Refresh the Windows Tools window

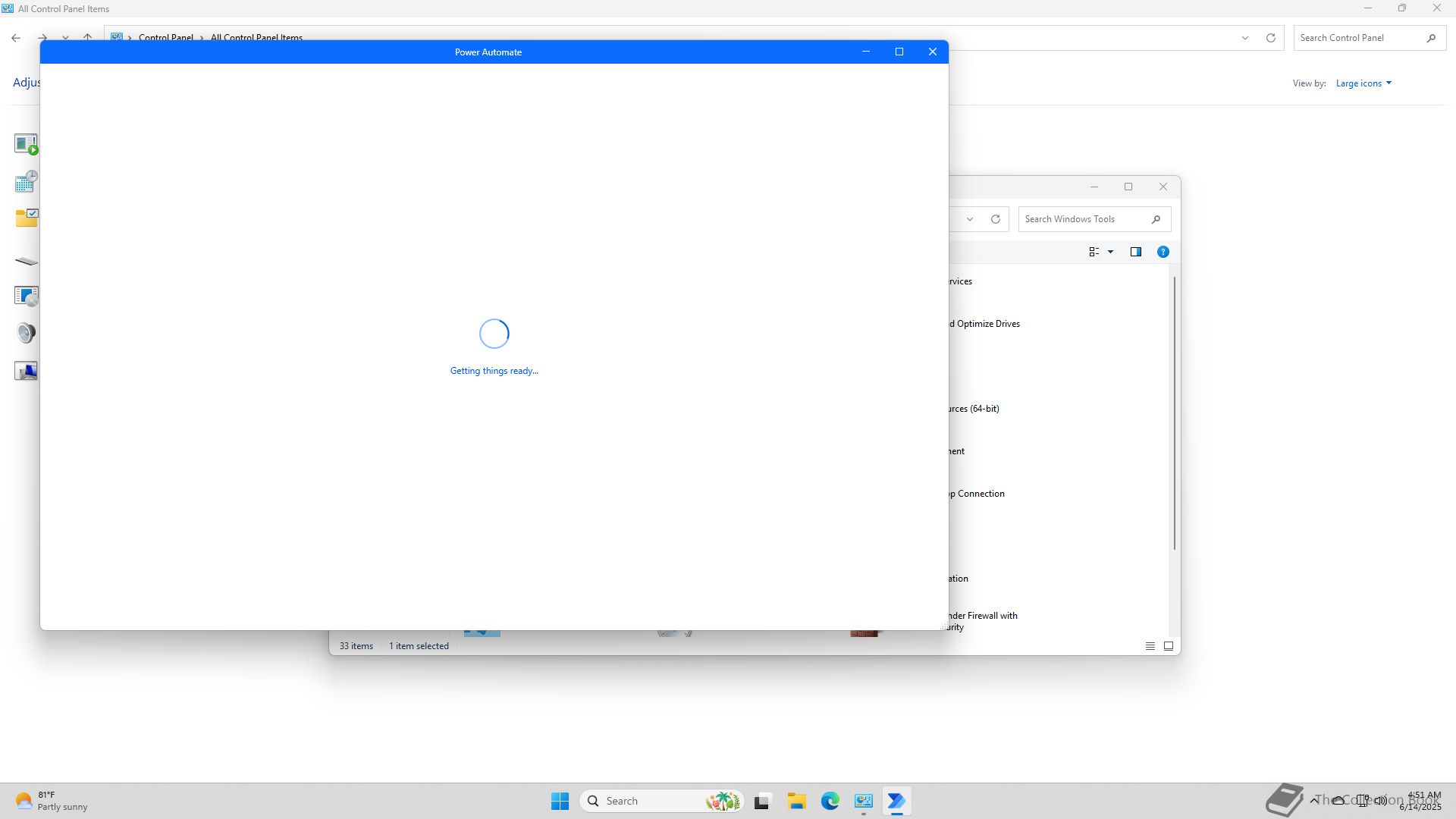[x=995, y=219]
